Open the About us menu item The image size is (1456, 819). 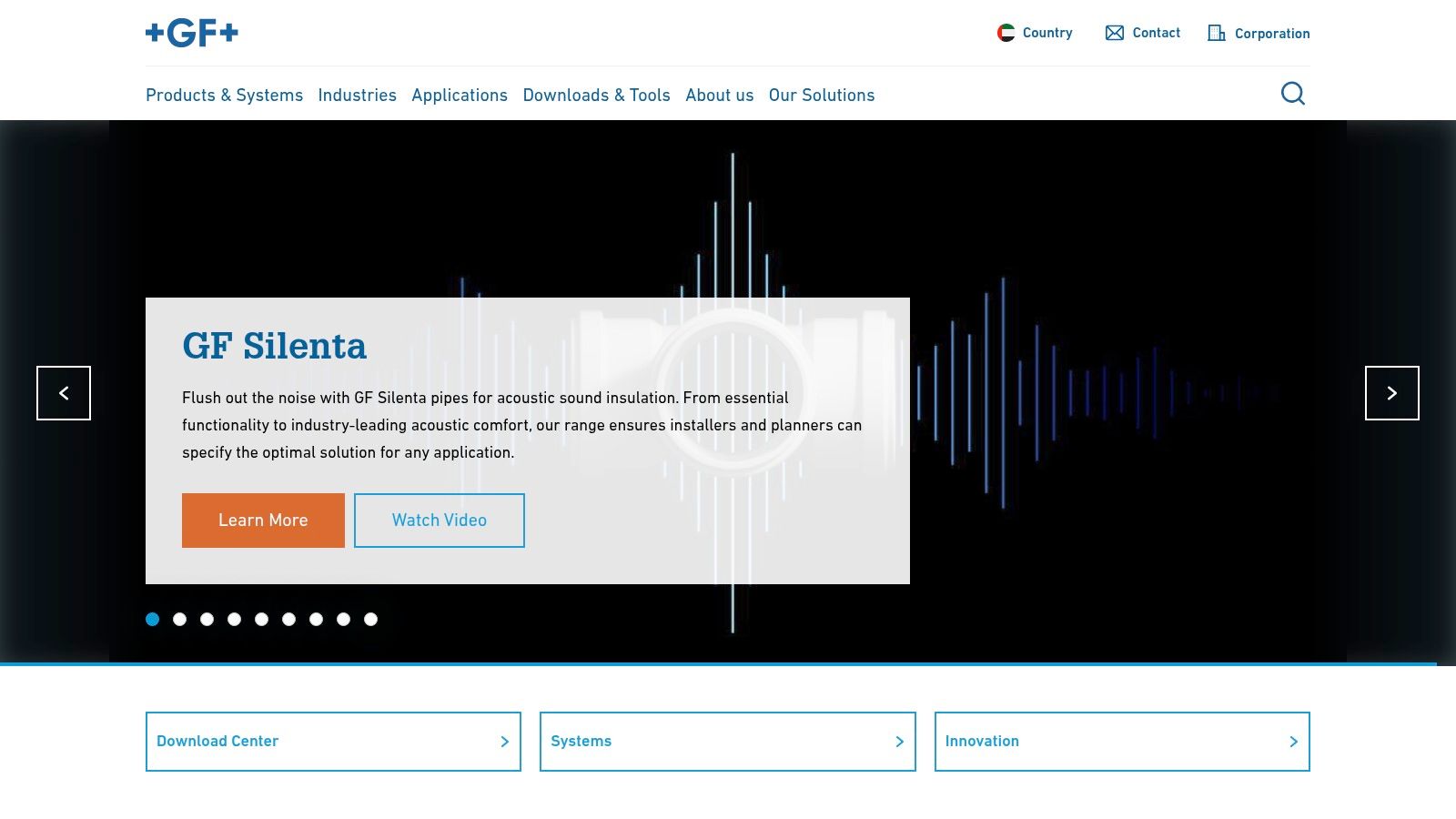tap(719, 96)
